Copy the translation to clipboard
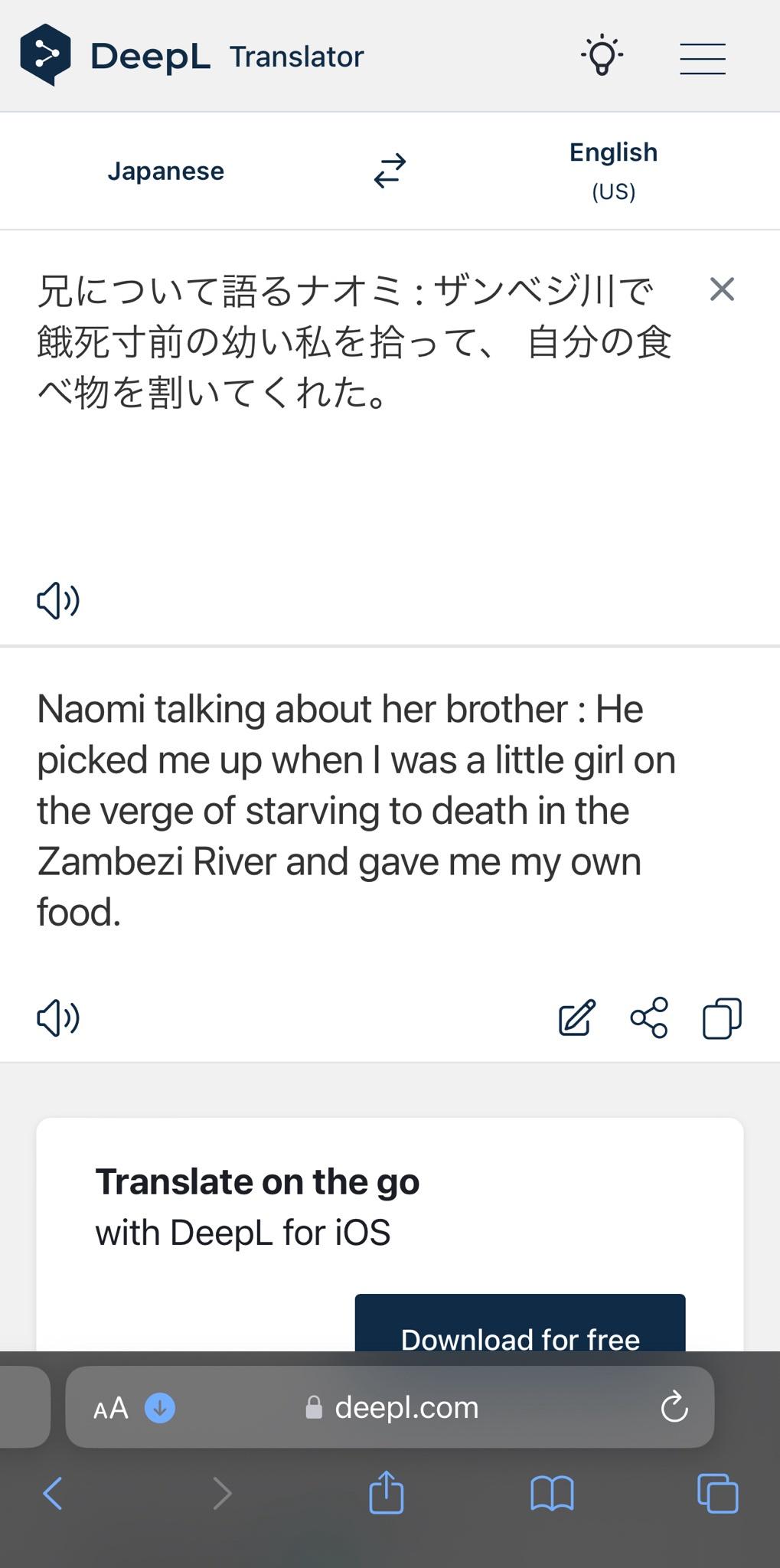Viewport: 780px width, 1568px height. point(722,1018)
